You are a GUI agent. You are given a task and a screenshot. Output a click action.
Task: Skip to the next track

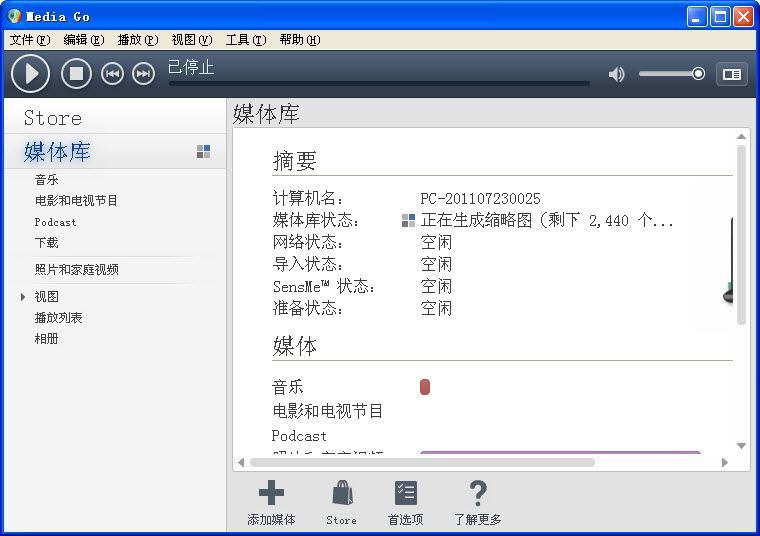(x=143, y=74)
